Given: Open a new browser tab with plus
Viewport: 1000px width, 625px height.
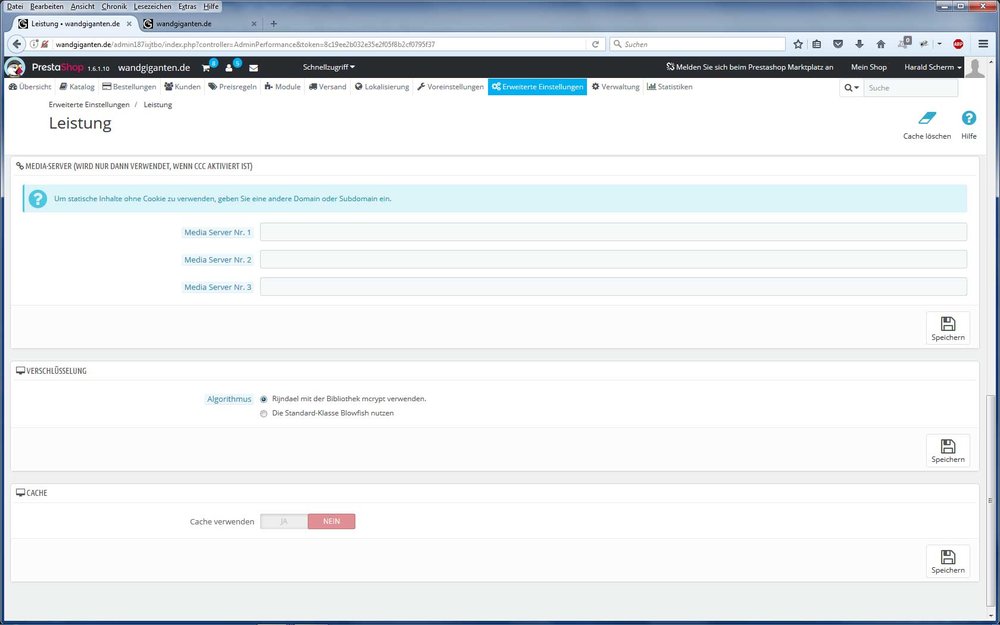Looking at the screenshot, I should tap(274, 24).
